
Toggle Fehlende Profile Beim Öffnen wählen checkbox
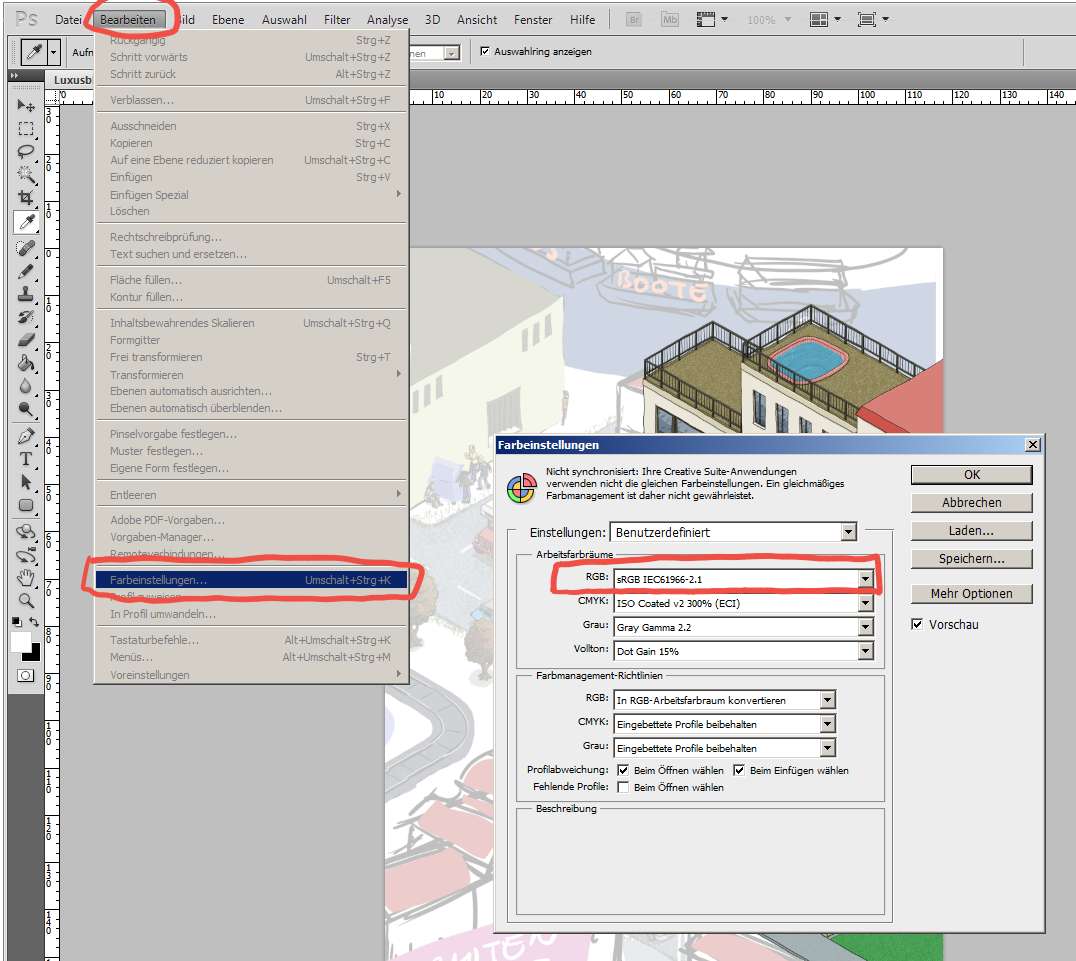click(623, 787)
